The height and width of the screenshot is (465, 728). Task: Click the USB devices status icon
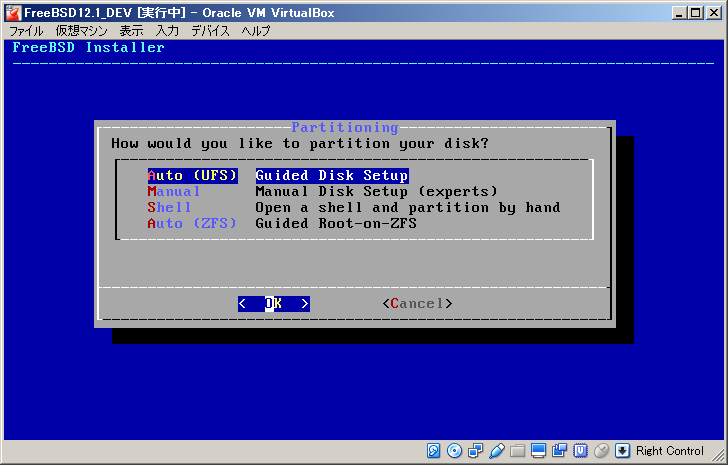tap(496, 450)
